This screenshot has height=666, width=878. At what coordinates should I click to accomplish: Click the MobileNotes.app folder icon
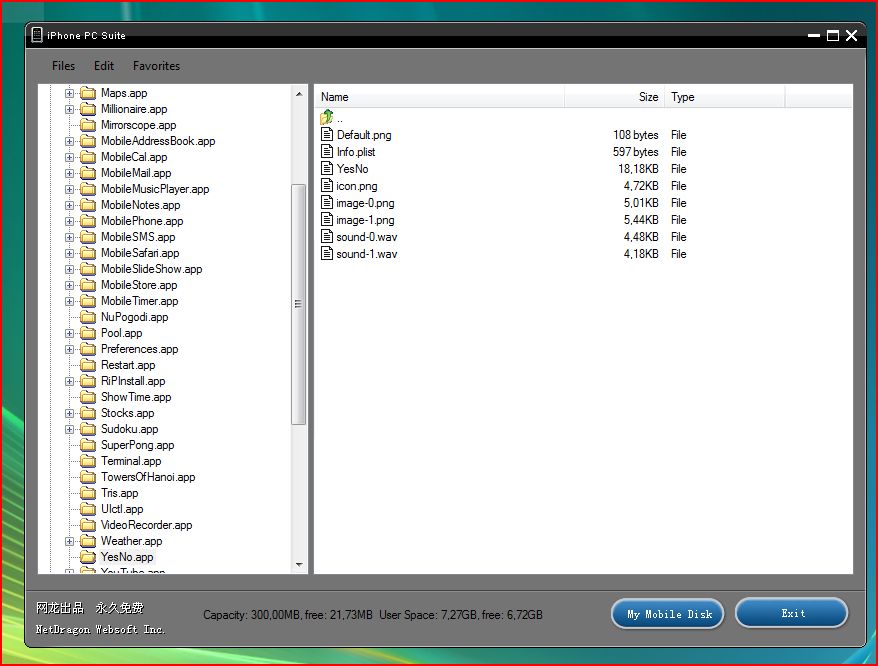pyautogui.click(x=88, y=205)
